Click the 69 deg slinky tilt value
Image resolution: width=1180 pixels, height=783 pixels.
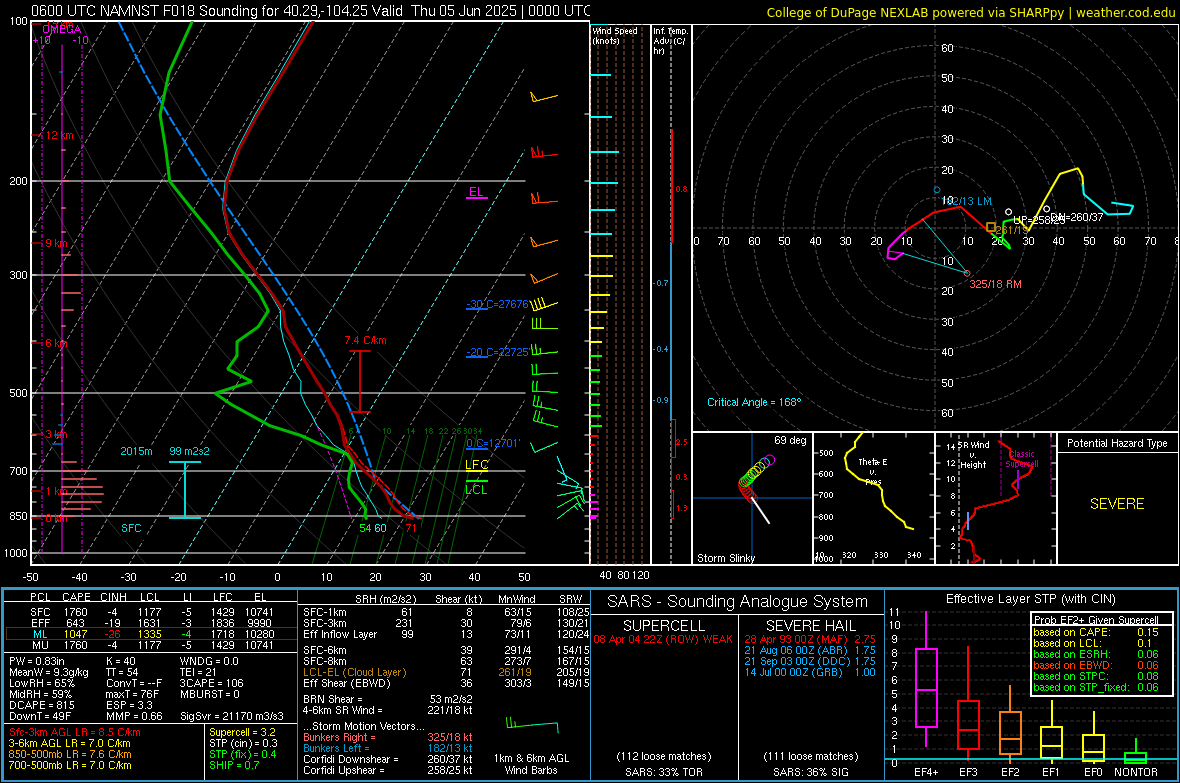tap(790, 440)
